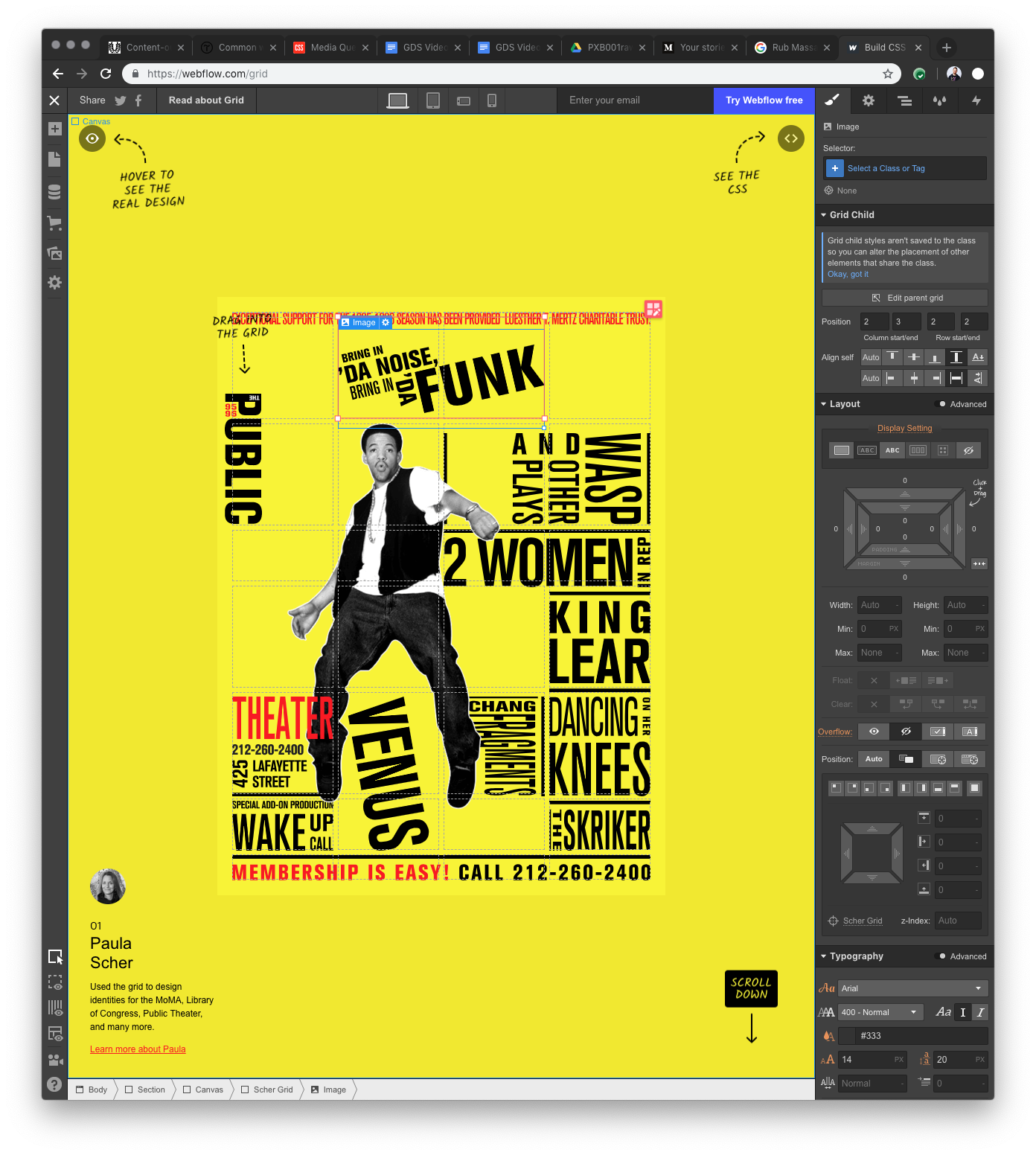Click Try Webflow free button

click(764, 100)
